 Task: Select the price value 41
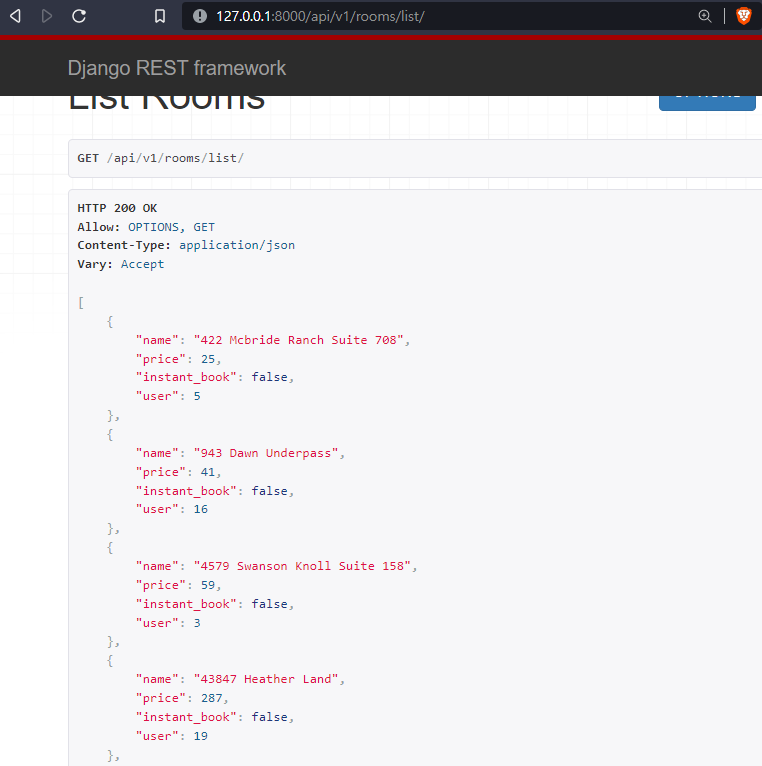click(x=208, y=472)
